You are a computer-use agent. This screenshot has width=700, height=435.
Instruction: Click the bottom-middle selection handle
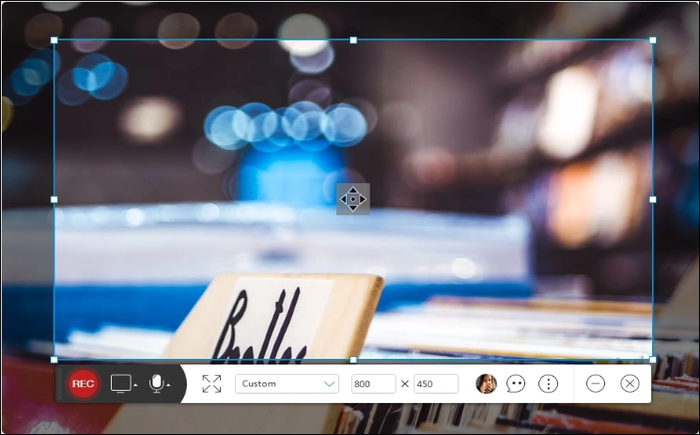(354, 360)
